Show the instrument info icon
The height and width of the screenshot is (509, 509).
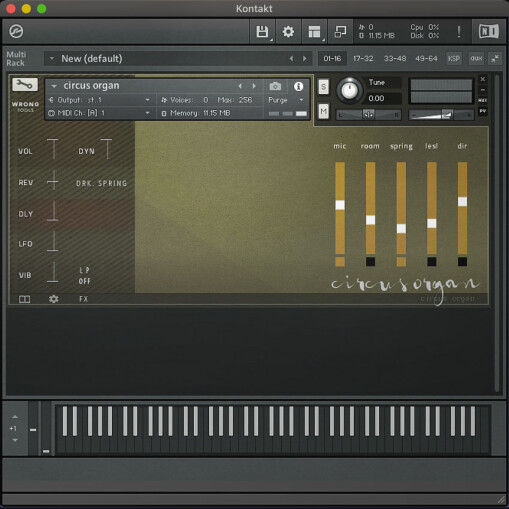click(298, 86)
